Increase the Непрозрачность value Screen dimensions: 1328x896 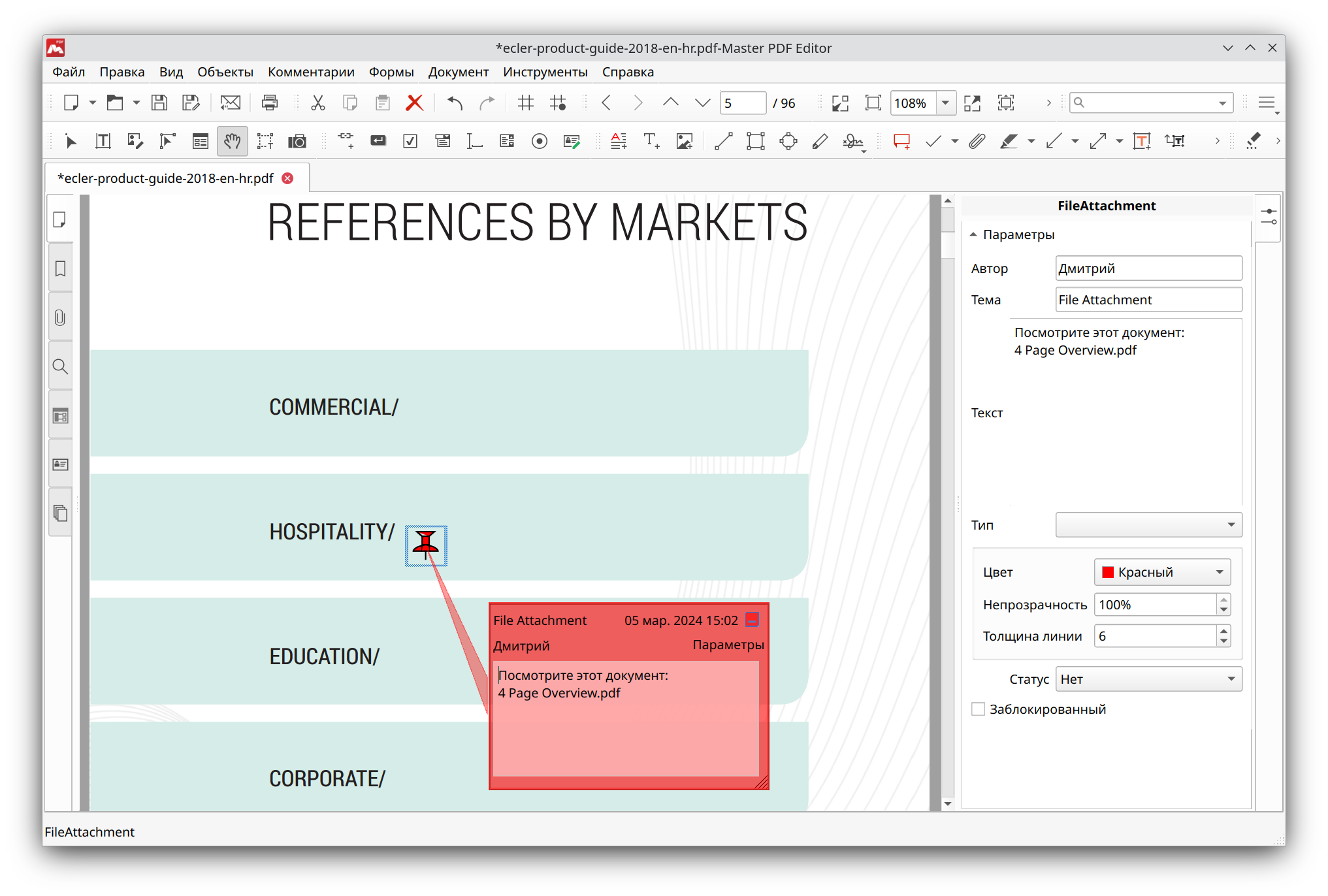pyautogui.click(x=1223, y=600)
